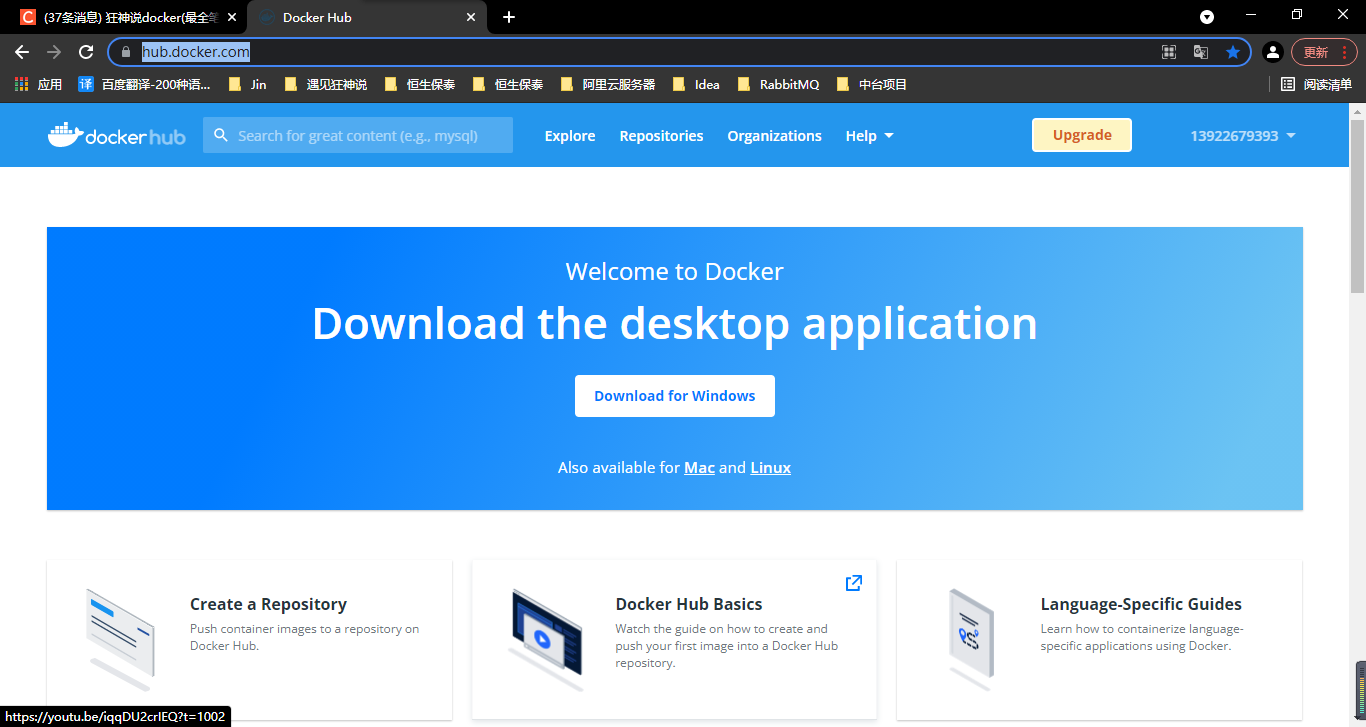Open the 百度翻译 bookmark
Screen dimensions: 1366x727
[x=144, y=85]
